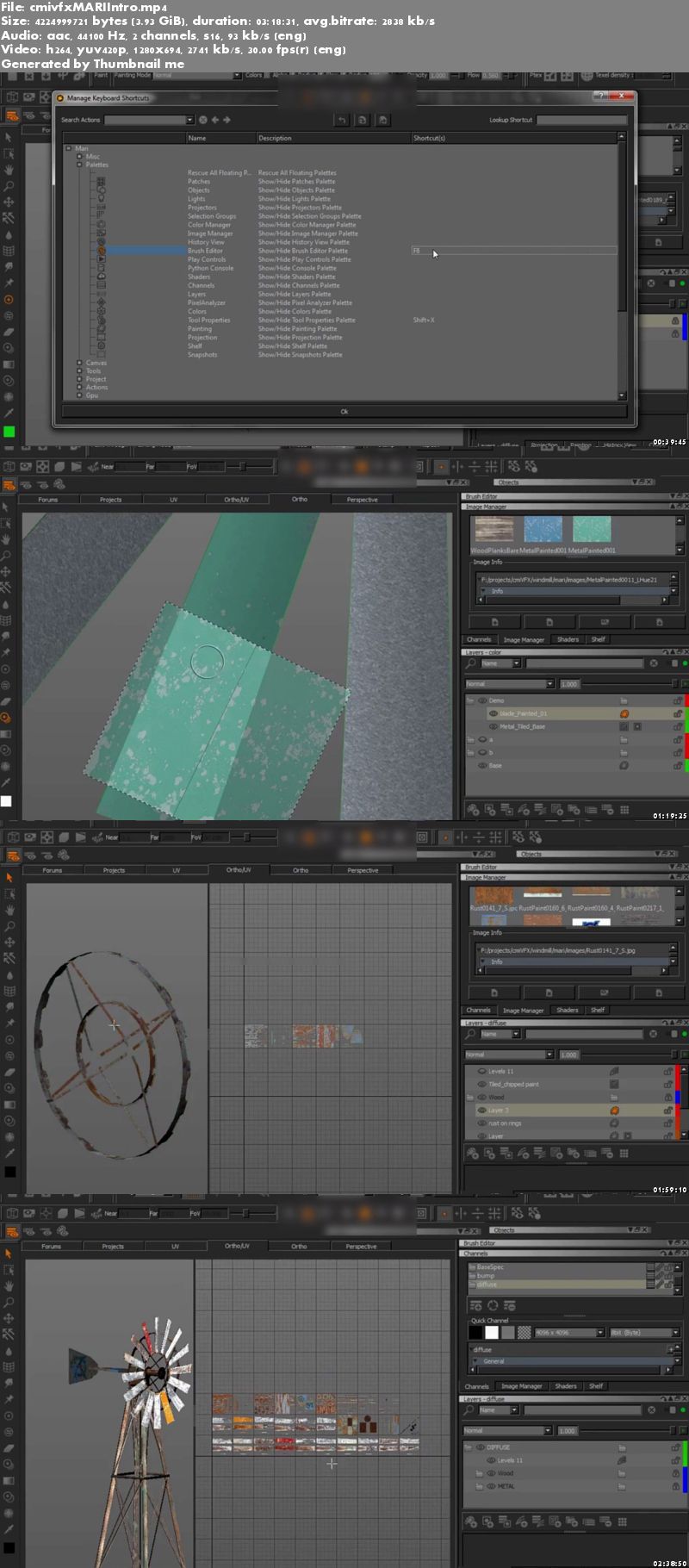
Task: Click the black Quick Channel swatch
Action: (x=475, y=1333)
